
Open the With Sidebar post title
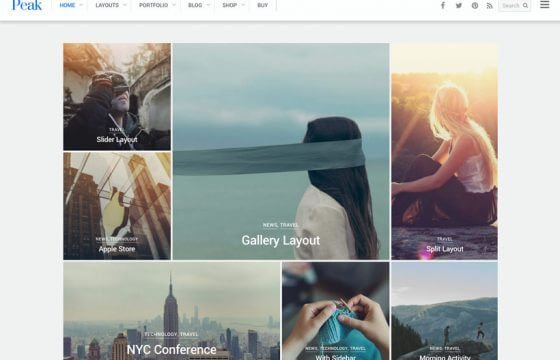point(335,357)
